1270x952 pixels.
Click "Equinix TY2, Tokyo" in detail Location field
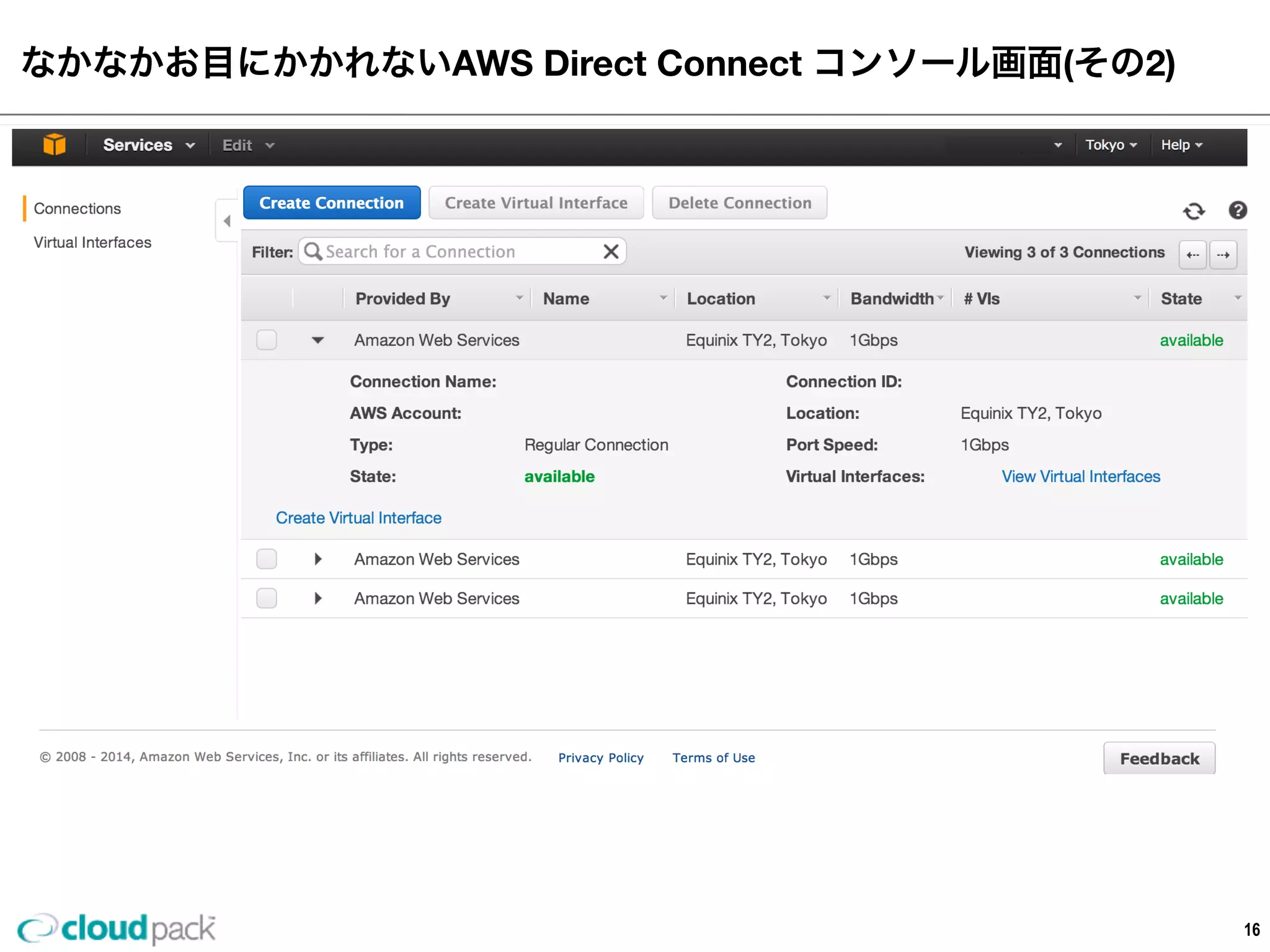click(x=1031, y=413)
